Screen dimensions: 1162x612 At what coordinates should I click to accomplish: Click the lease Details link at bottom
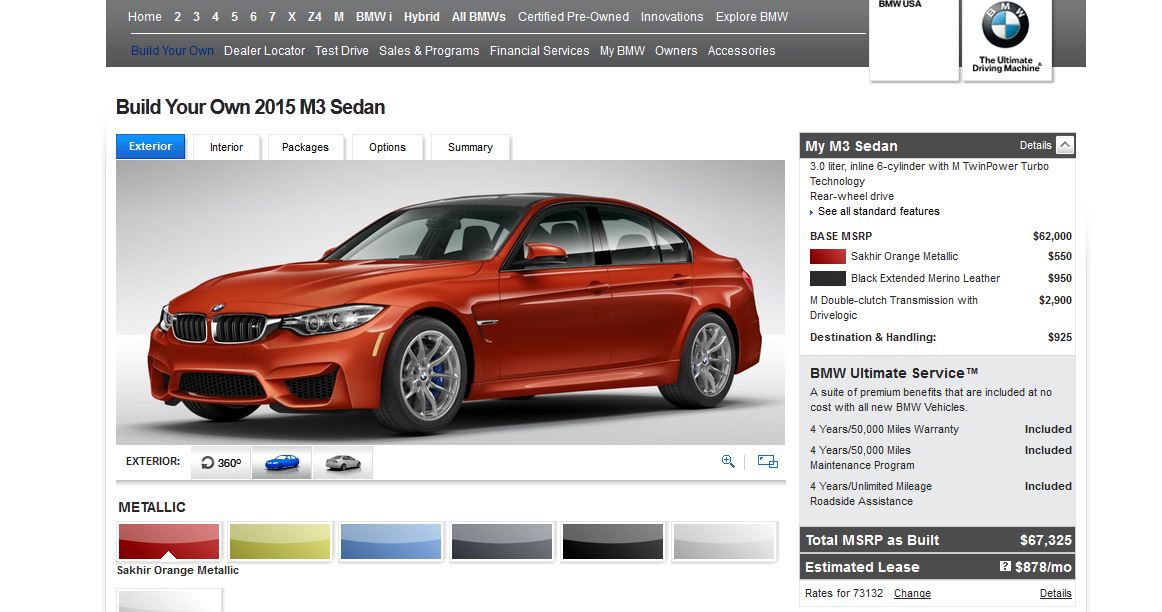pos(1055,594)
